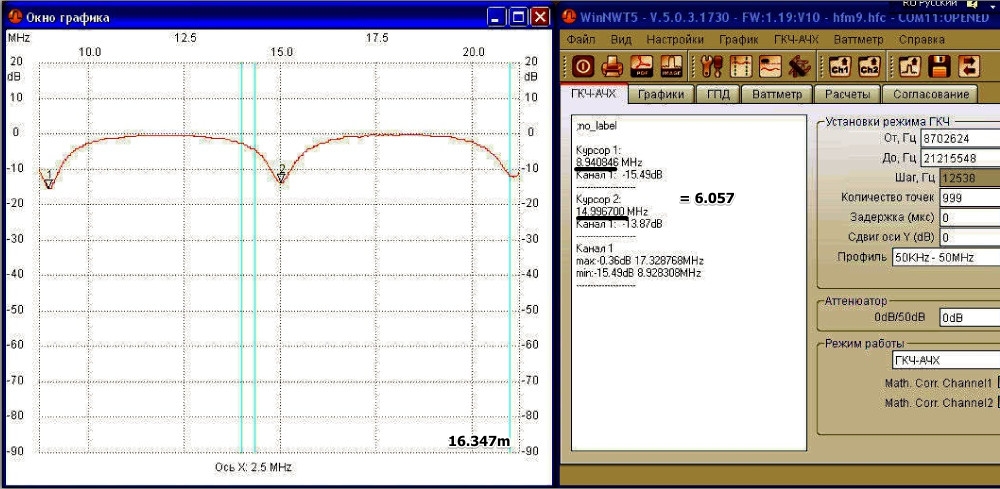Open the Файл menu

pos(580,40)
